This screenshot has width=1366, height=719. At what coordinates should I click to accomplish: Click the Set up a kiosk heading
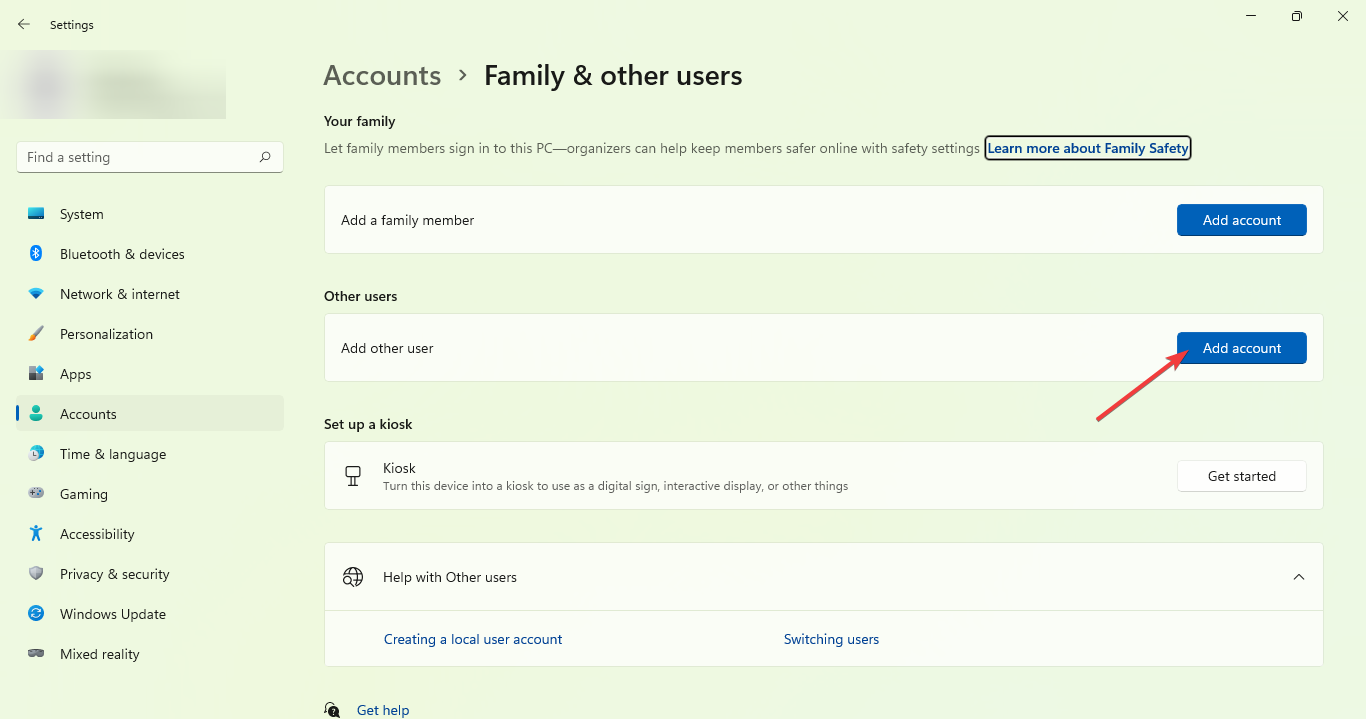click(x=368, y=424)
